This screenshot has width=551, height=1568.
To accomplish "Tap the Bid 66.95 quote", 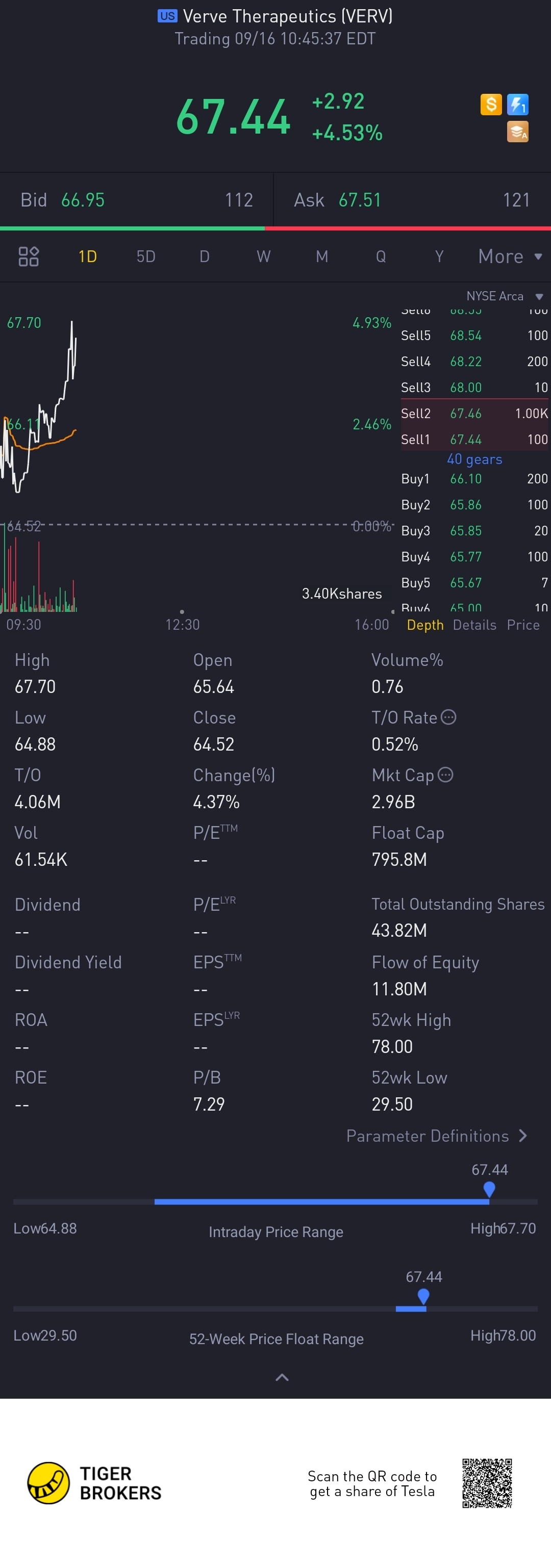I will (136, 200).
